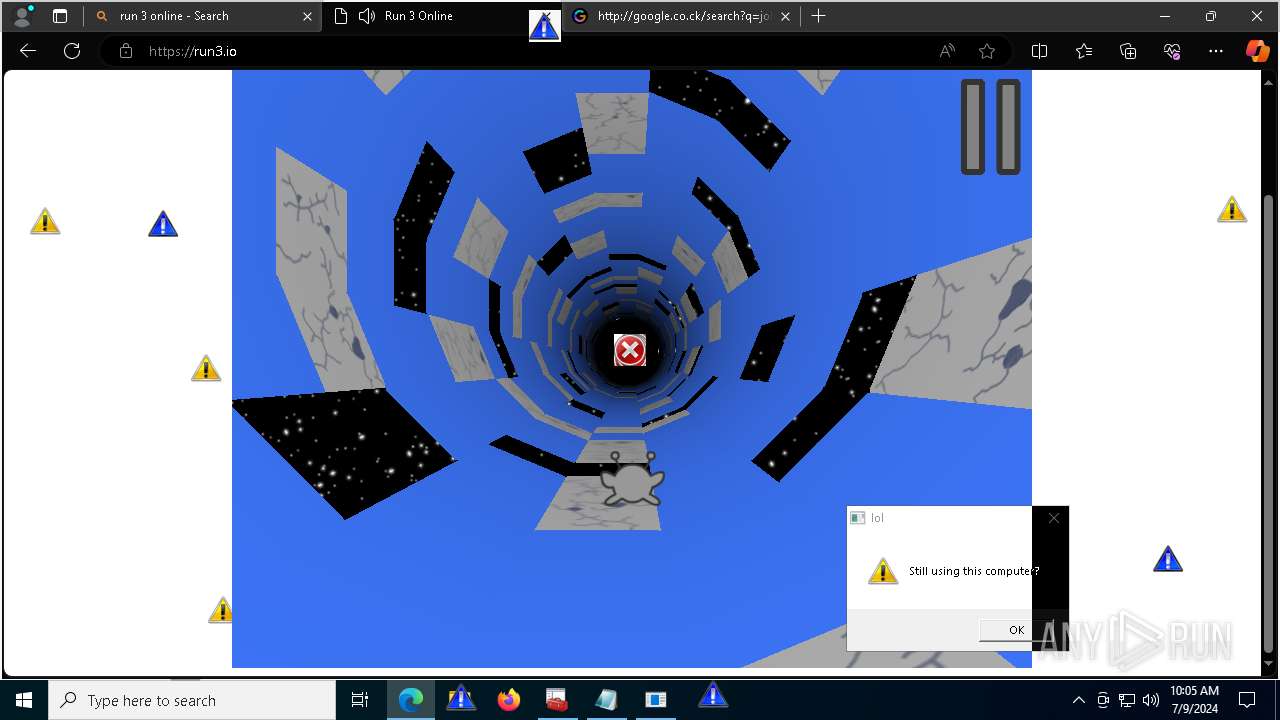Open a new browser tab

tap(819, 16)
